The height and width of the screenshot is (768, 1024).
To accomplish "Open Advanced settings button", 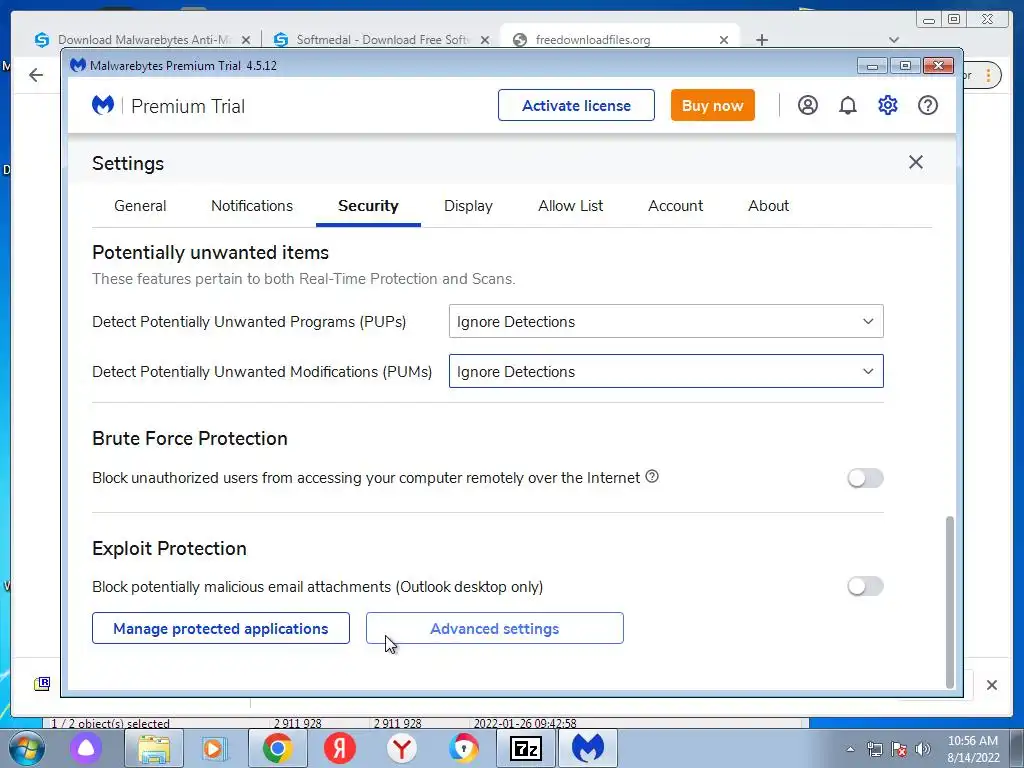I will coord(494,628).
